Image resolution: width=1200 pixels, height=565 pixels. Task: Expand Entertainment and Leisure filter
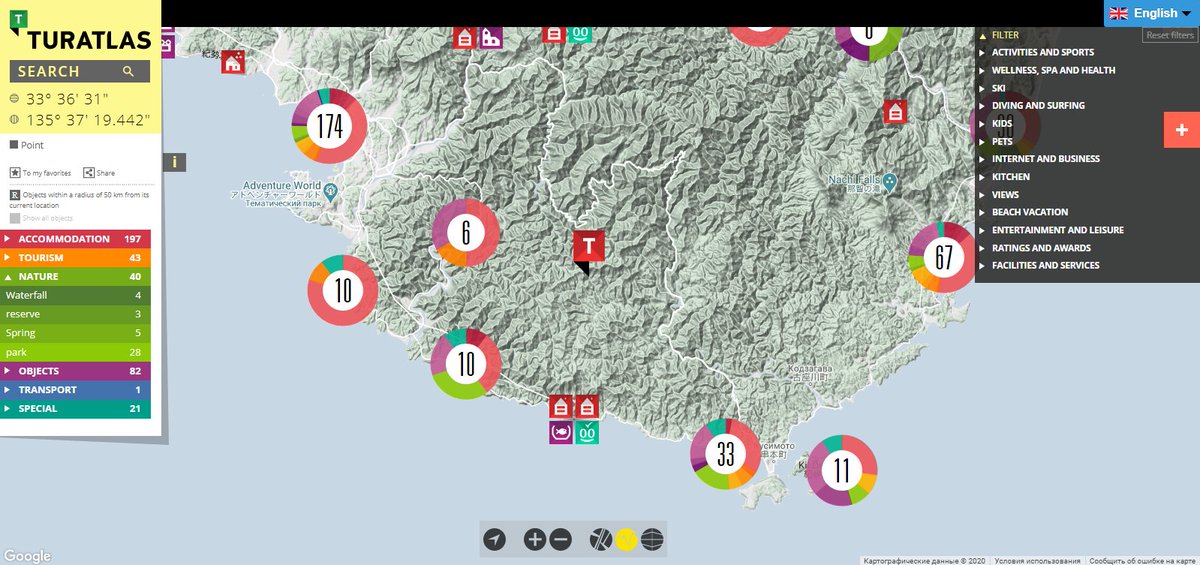point(1058,230)
